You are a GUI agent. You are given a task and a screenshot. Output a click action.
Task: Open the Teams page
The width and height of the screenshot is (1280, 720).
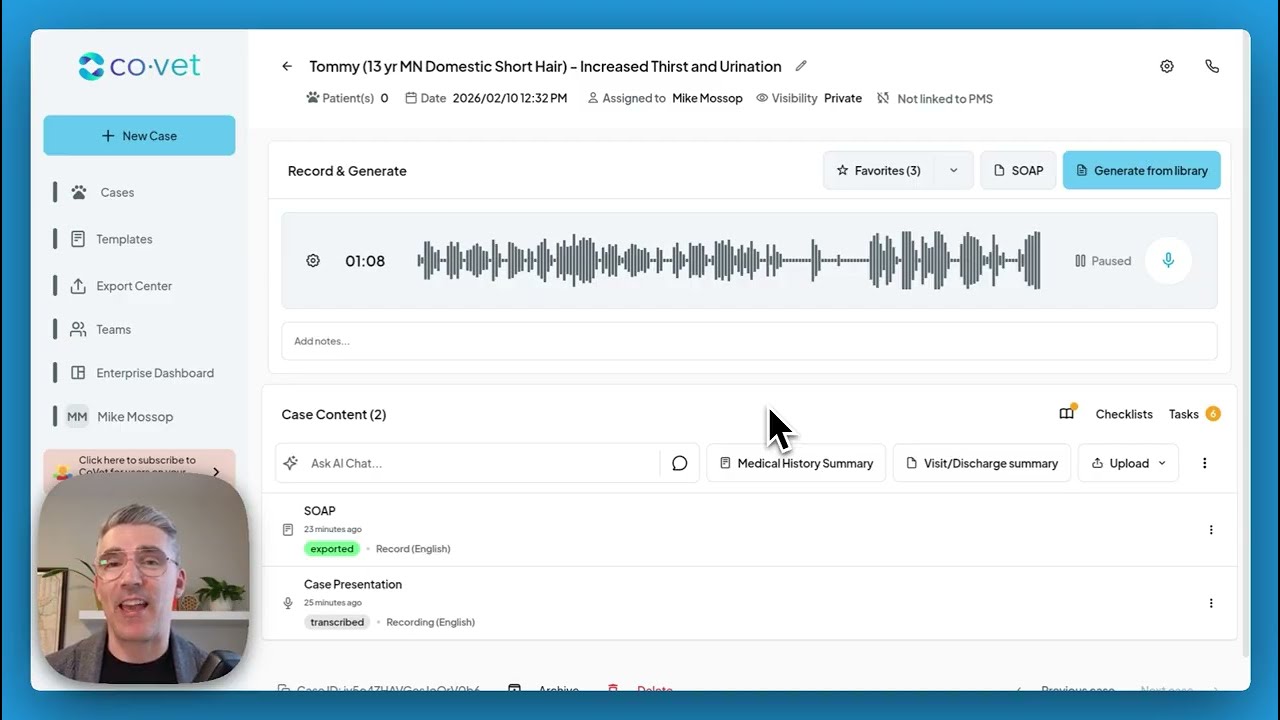point(113,329)
